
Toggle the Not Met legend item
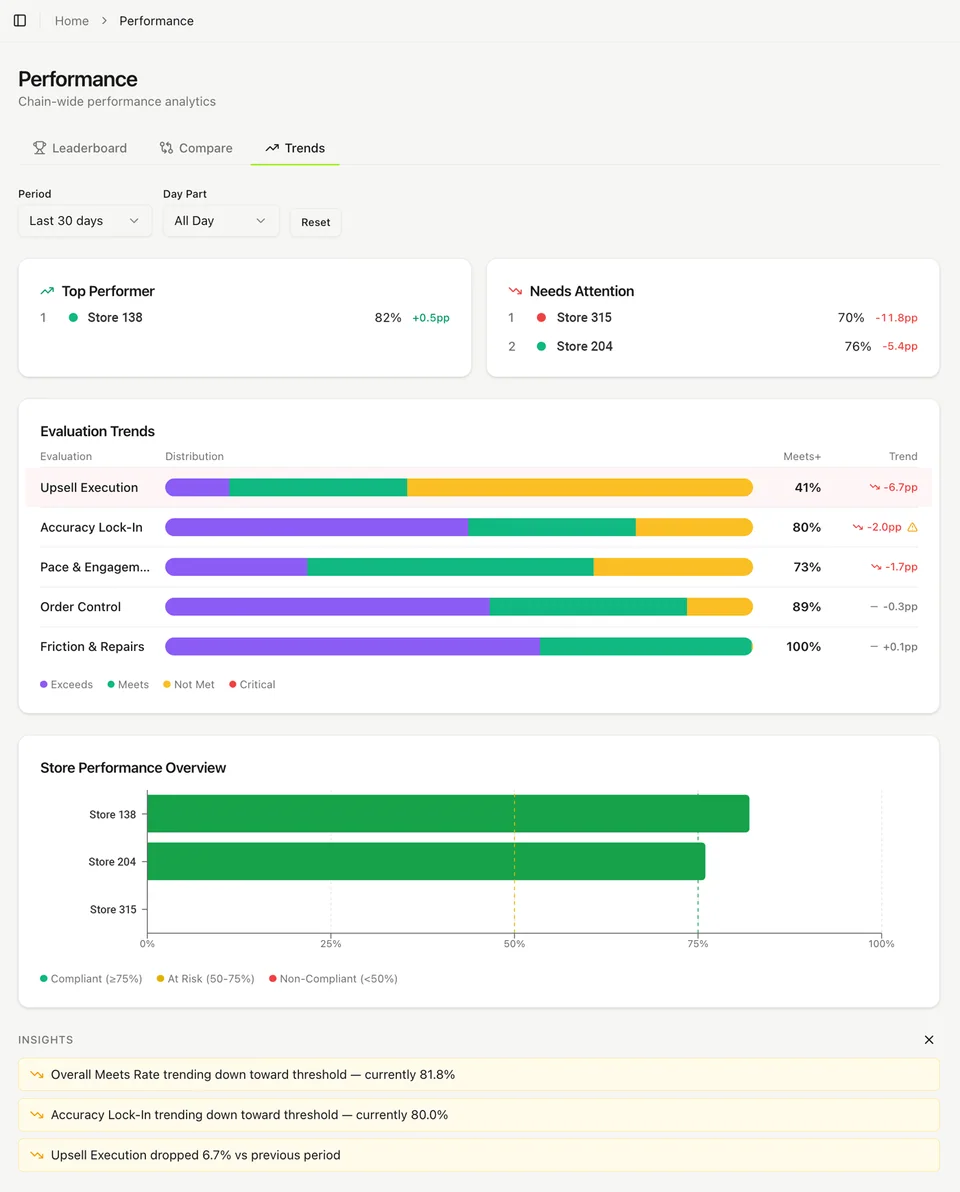(189, 684)
